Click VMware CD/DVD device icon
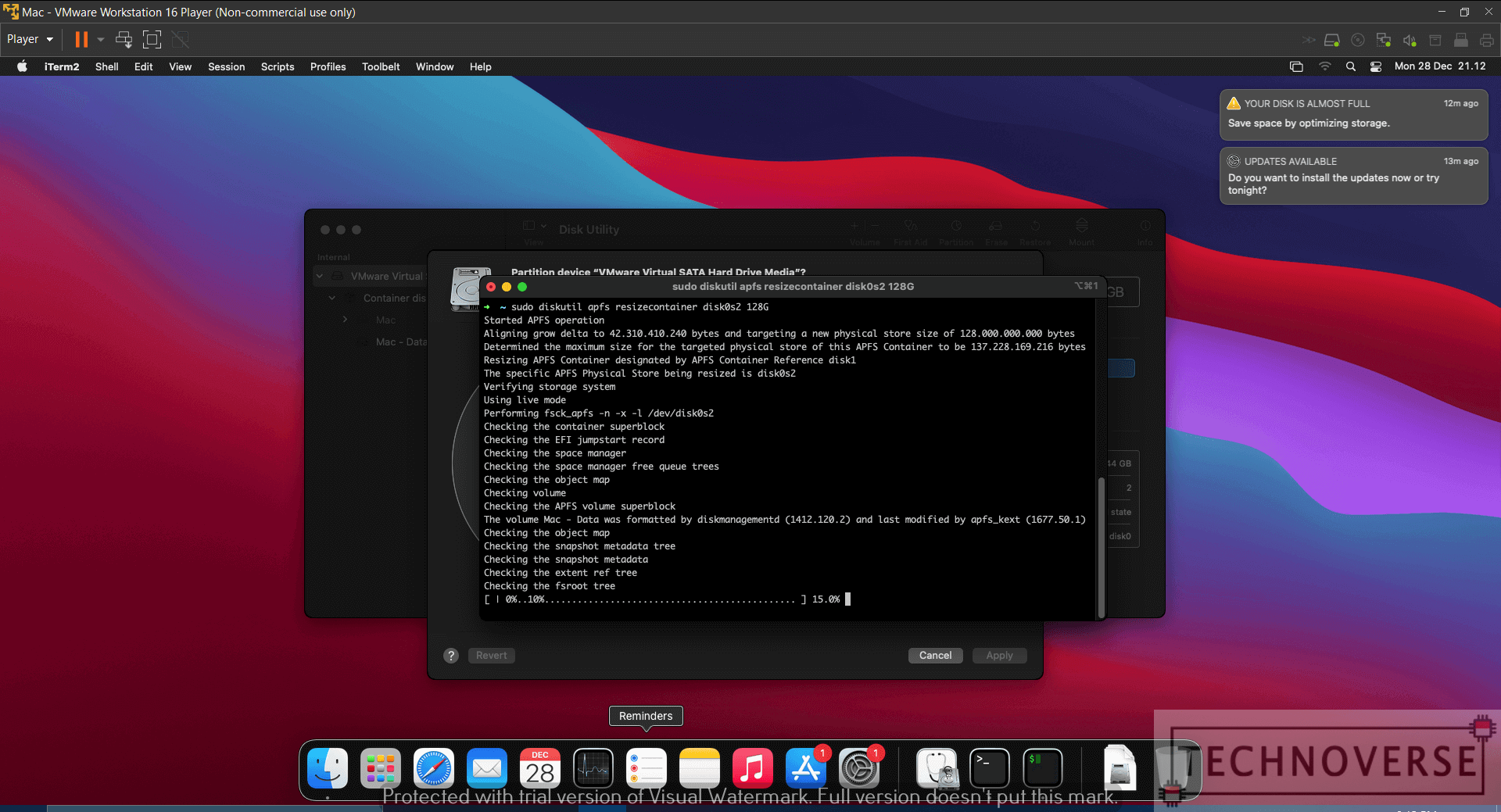 click(1358, 40)
